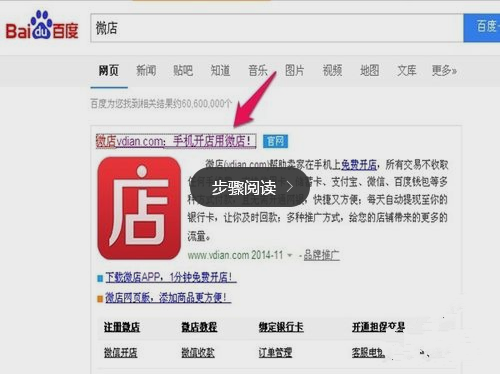Open the 订单管理 link
501x376 pixels.
coord(275,353)
